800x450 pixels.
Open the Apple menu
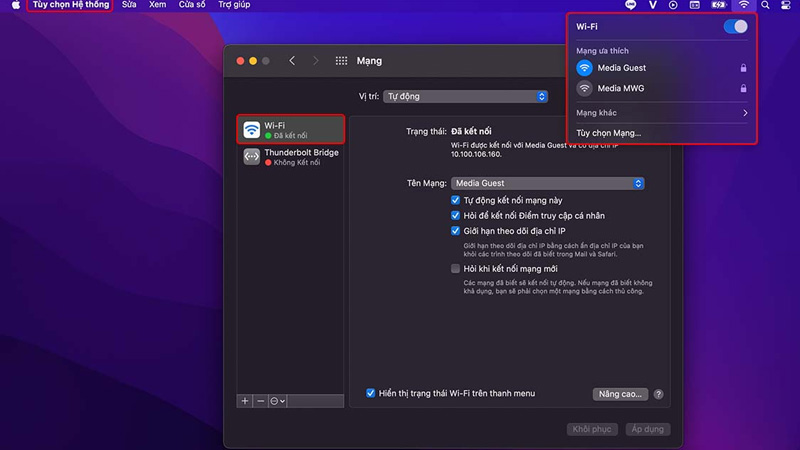(16, 5)
